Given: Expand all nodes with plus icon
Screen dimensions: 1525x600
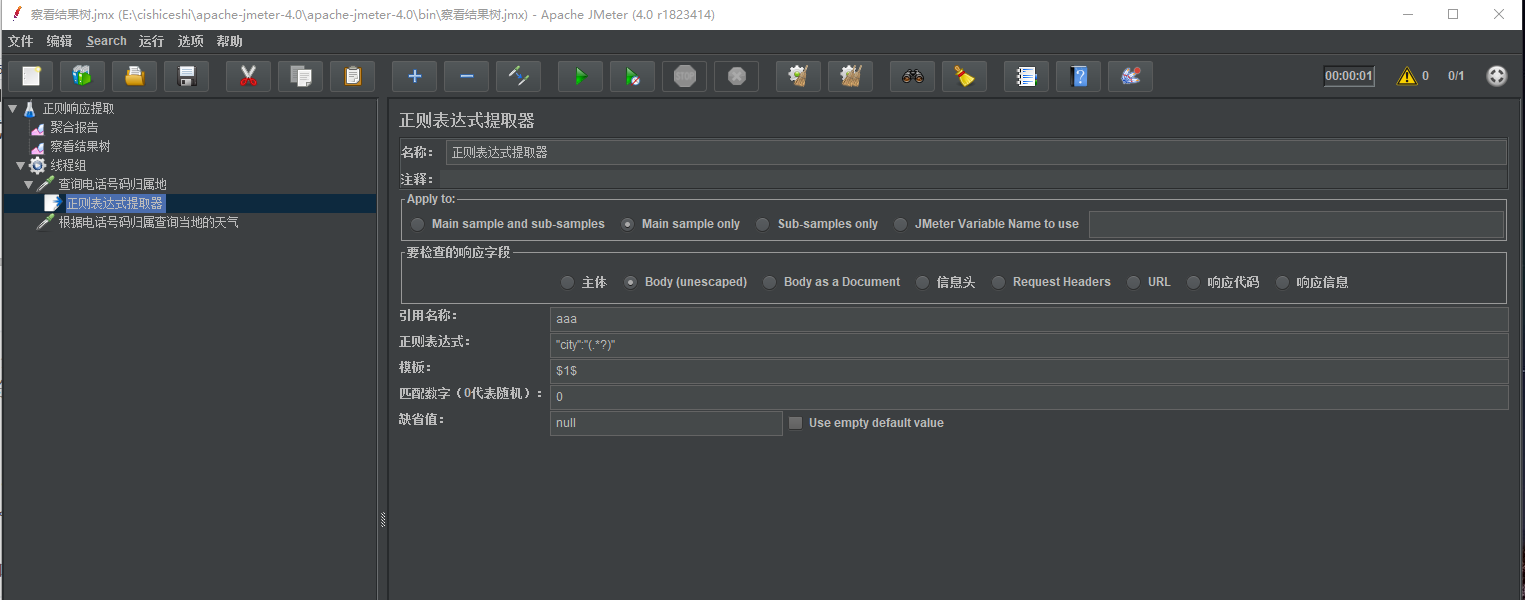Looking at the screenshot, I should (415, 76).
